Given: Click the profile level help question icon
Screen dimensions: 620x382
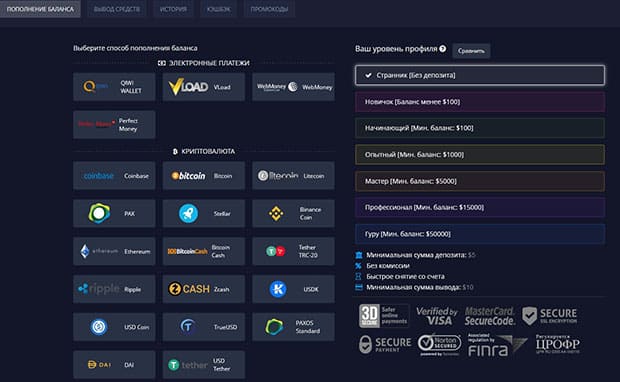Looking at the screenshot, I should pos(442,49).
